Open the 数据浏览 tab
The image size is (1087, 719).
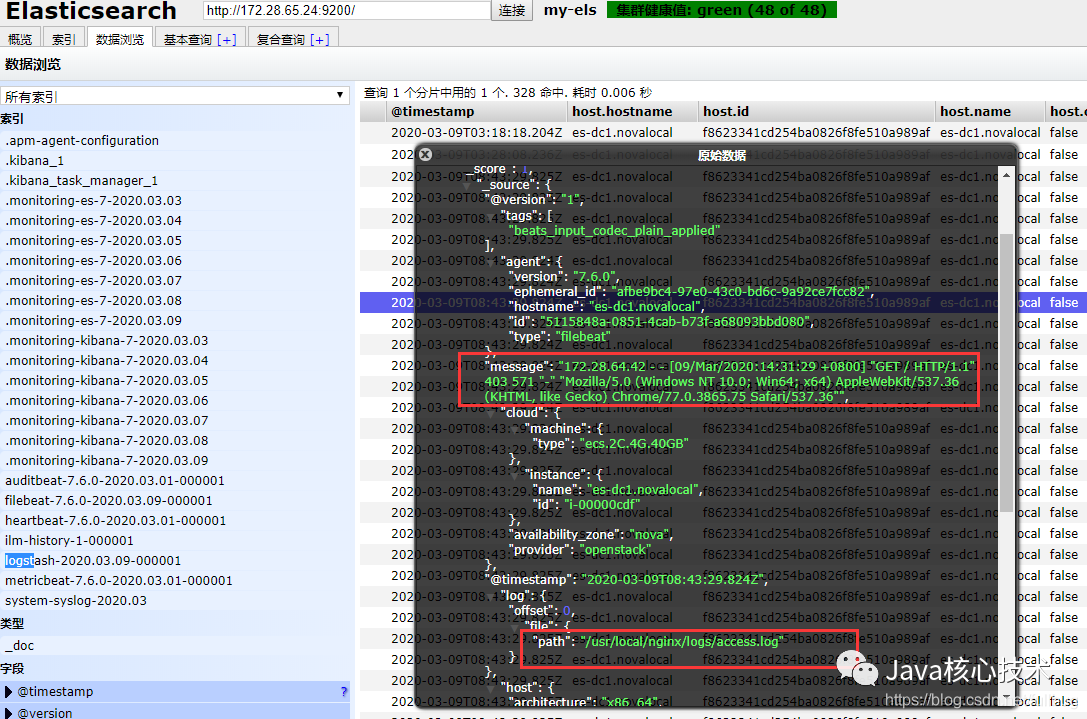pyautogui.click(x=120, y=40)
